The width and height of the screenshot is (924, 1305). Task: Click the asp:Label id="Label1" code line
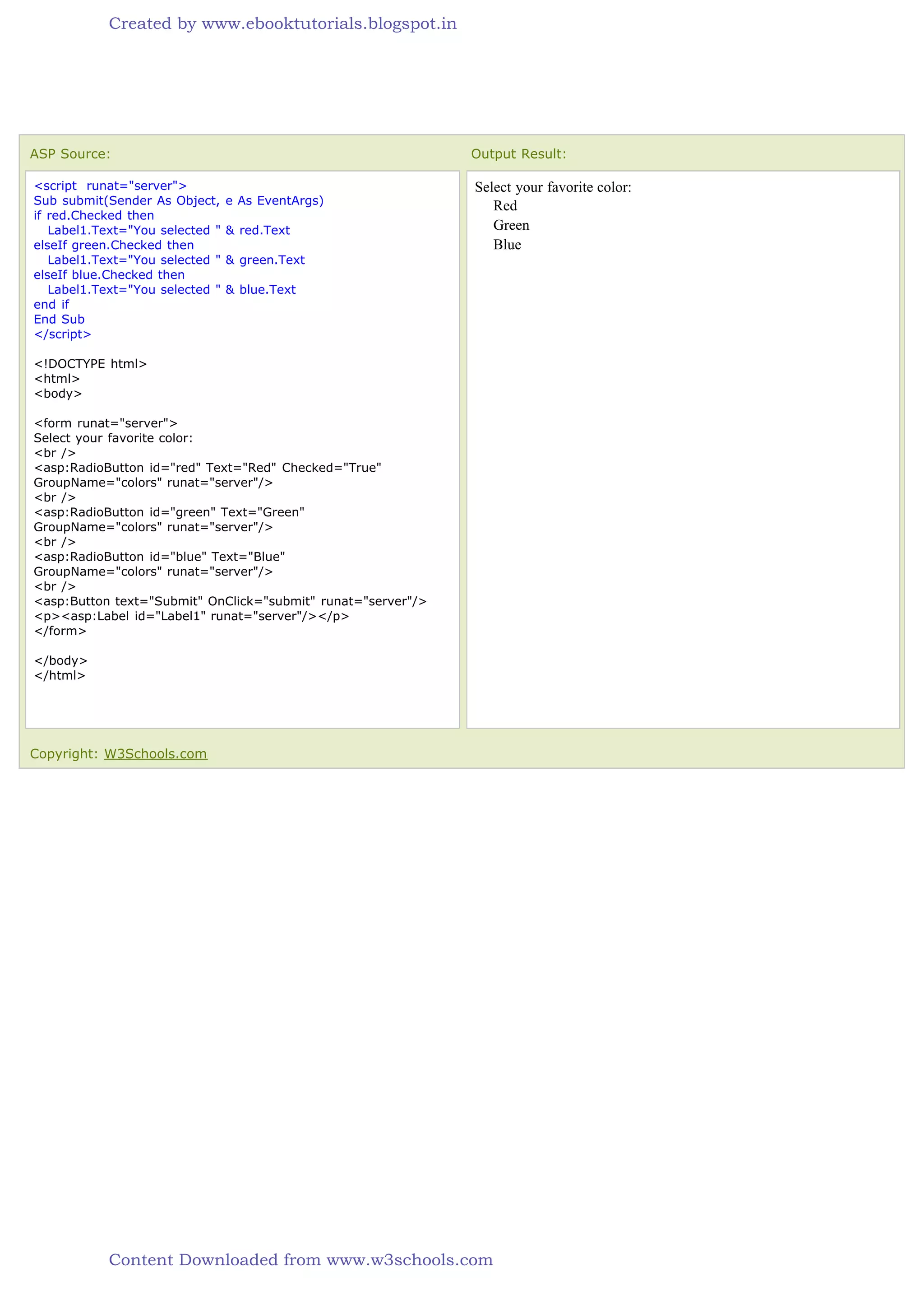[x=192, y=616]
